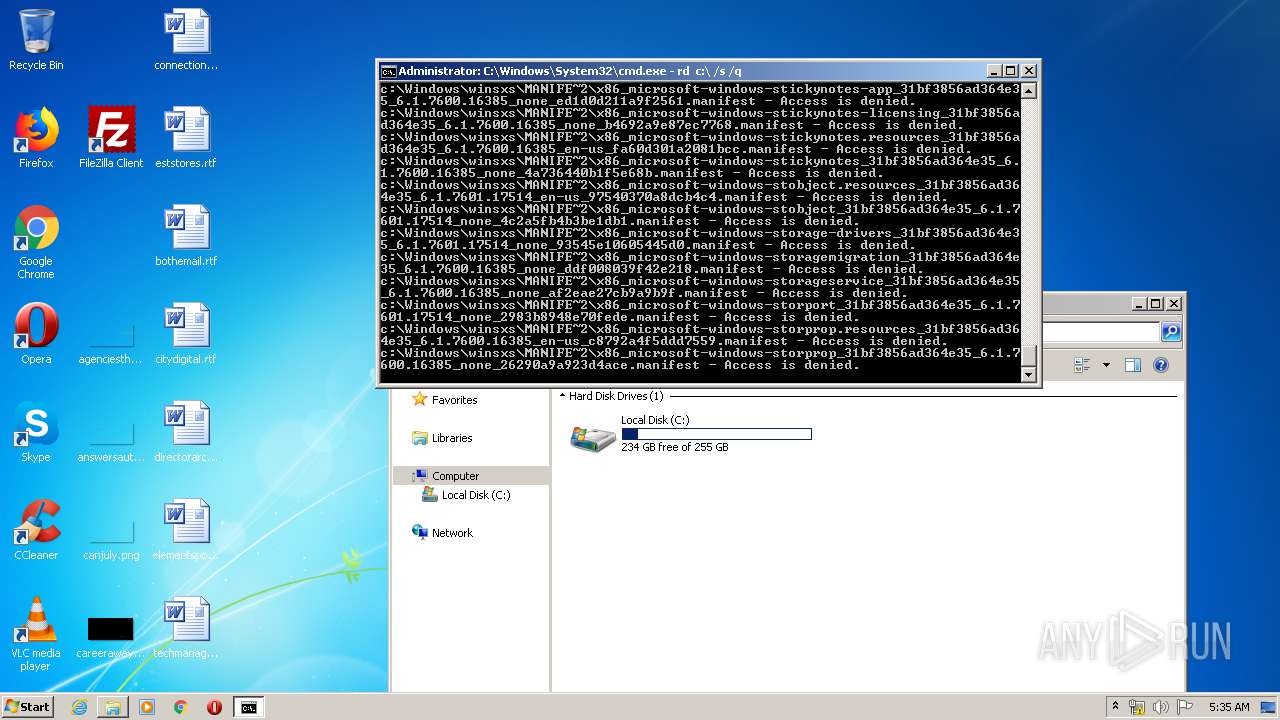Open the Opera desktop shortcut
The image size is (1280, 720).
point(36,334)
